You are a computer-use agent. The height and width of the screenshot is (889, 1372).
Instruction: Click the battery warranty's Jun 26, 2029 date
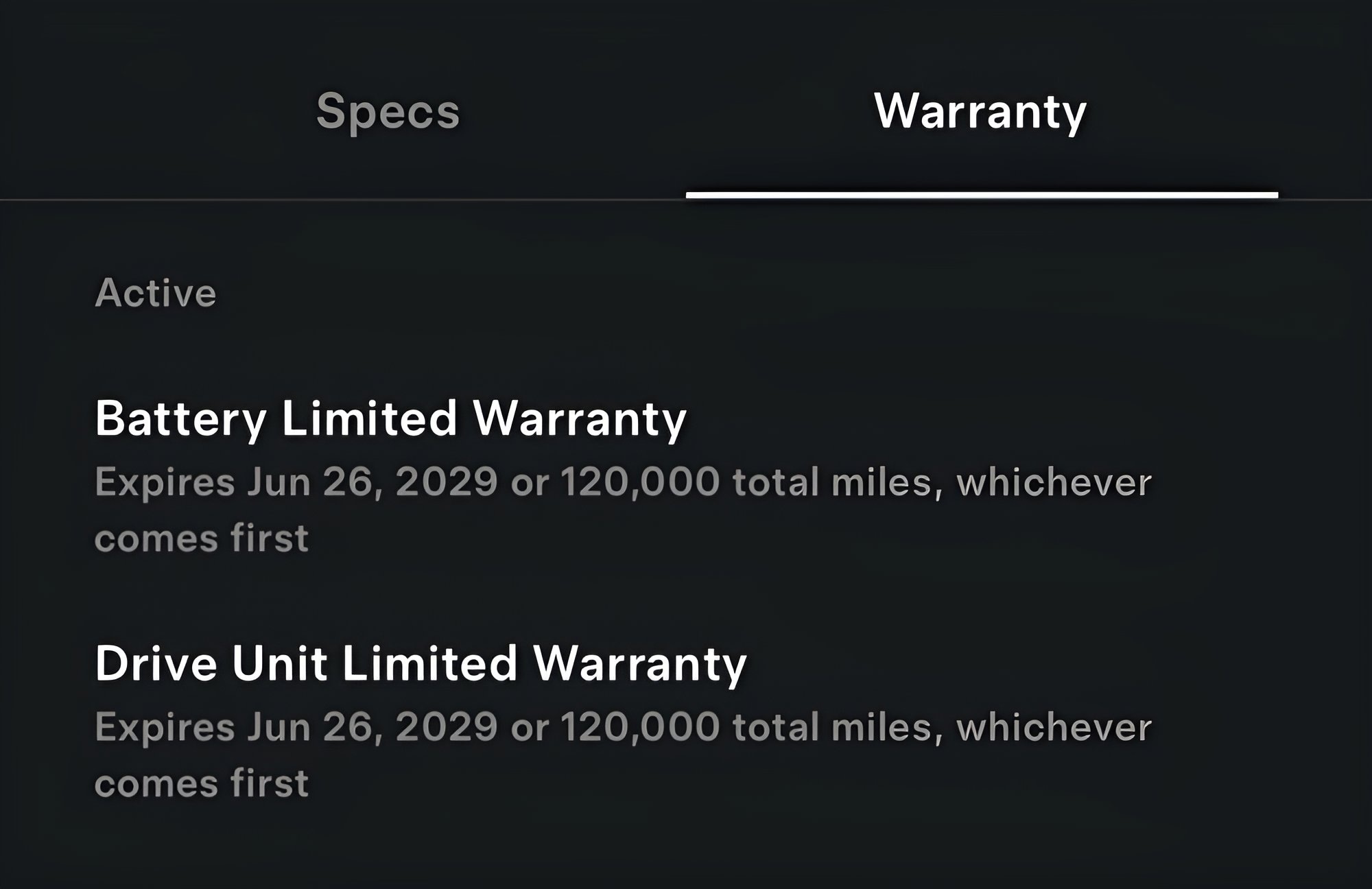pos(372,482)
